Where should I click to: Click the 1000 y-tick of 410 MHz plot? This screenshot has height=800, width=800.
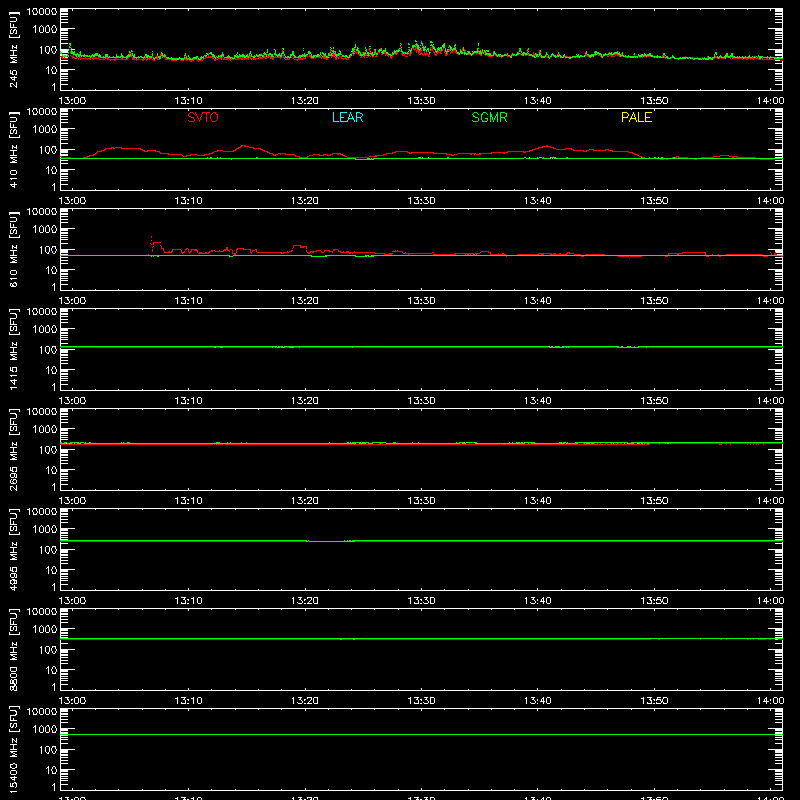[45, 130]
